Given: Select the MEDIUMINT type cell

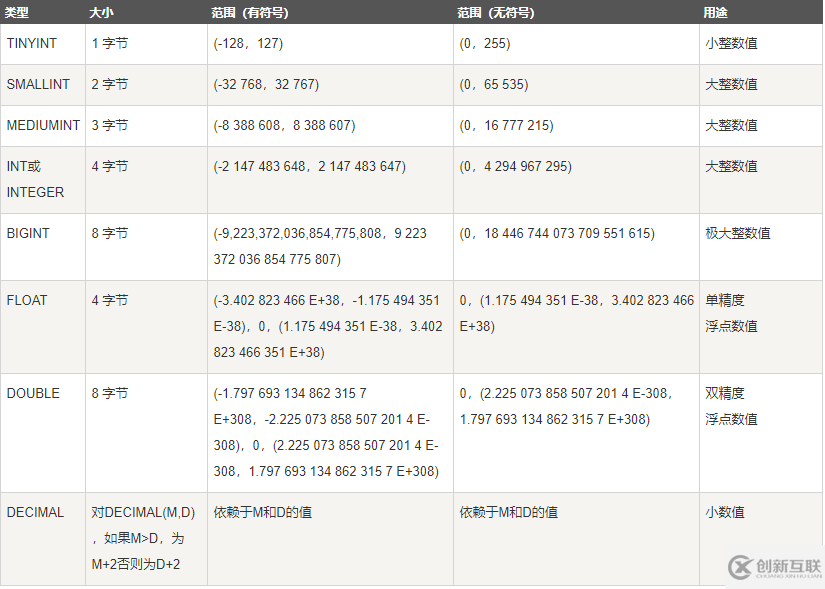Looking at the screenshot, I should pos(44,126).
